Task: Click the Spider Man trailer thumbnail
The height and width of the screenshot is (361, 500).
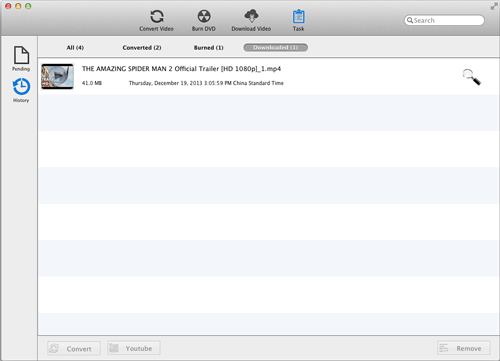Action: coord(57,76)
